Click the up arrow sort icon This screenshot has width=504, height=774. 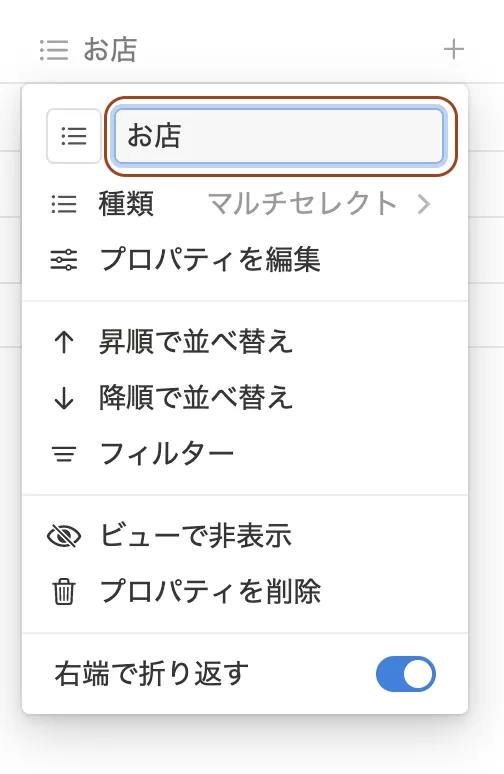pyautogui.click(x=64, y=342)
